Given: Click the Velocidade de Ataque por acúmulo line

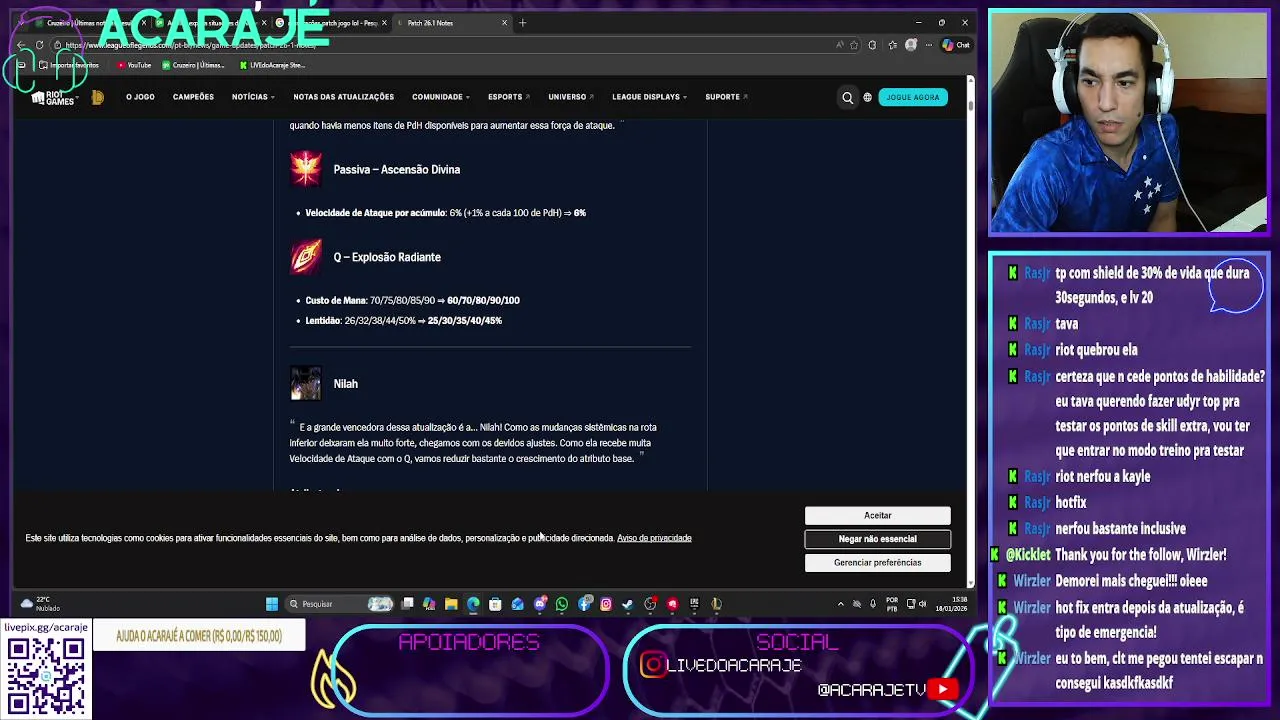Looking at the screenshot, I should pyautogui.click(x=445, y=213).
